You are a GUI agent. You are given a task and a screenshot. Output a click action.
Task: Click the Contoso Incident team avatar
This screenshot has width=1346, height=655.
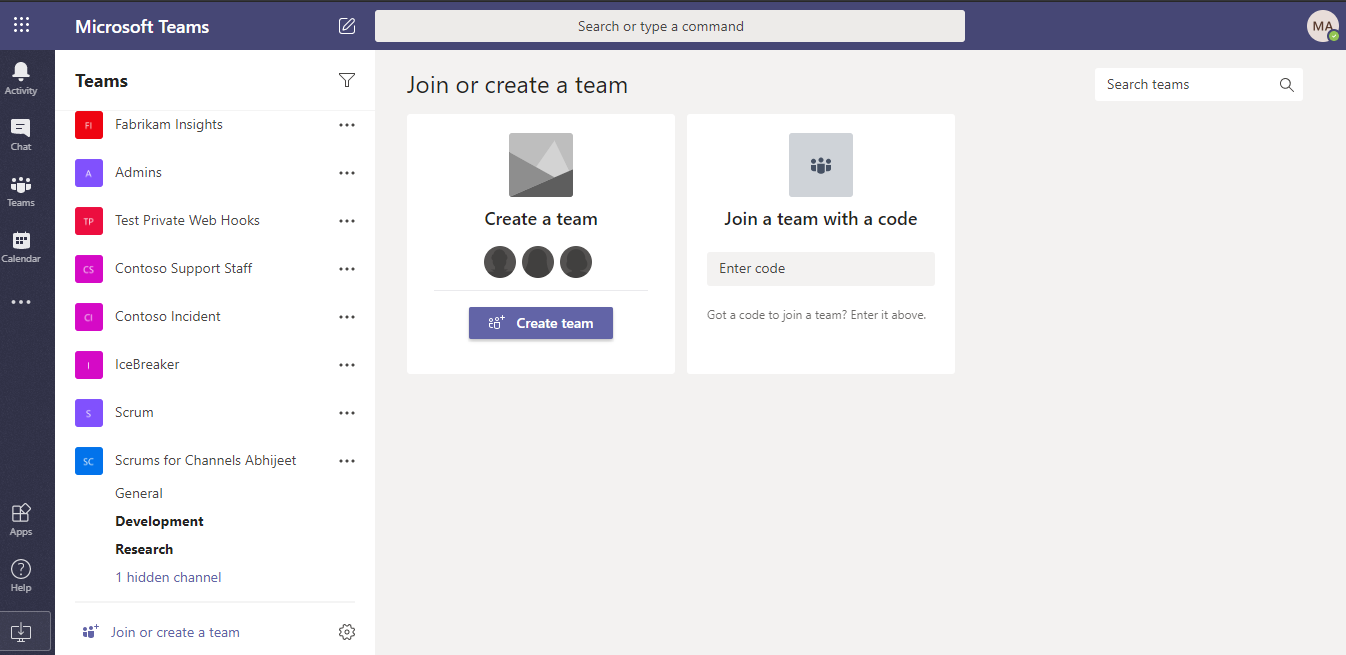click(89, 317)
